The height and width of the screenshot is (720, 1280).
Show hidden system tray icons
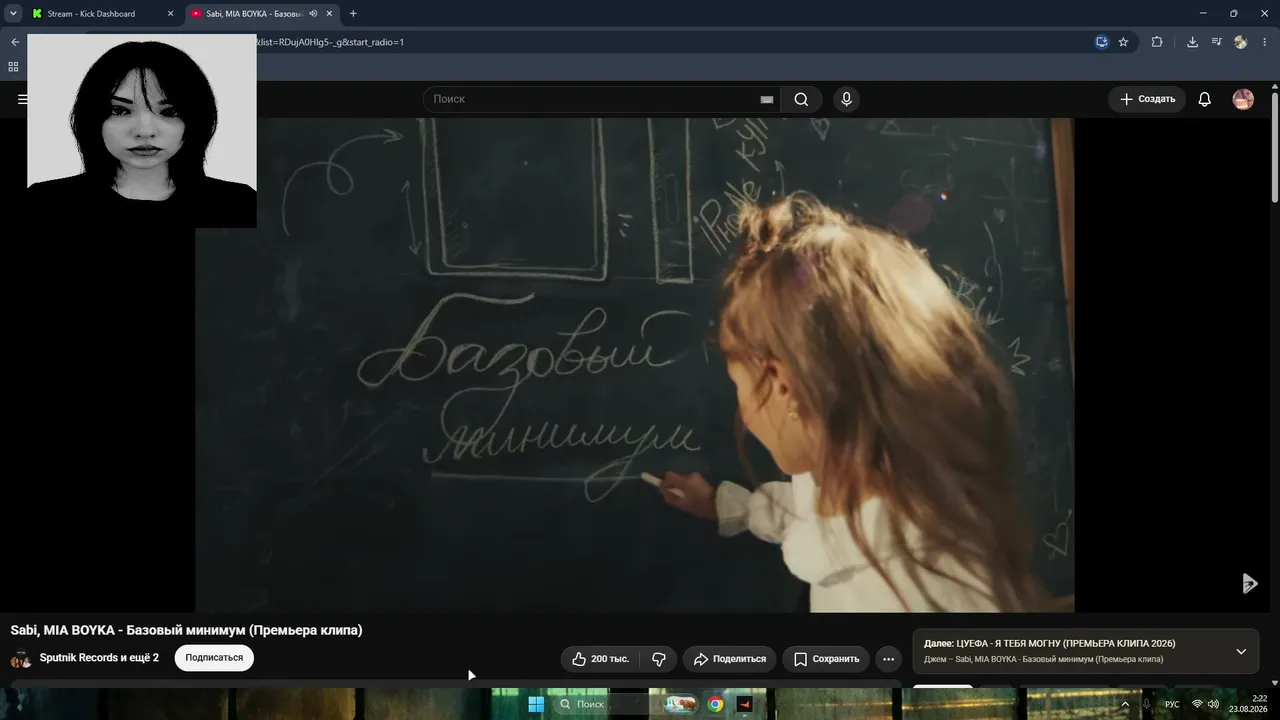pyautogui.click(x=1125, y=704)
